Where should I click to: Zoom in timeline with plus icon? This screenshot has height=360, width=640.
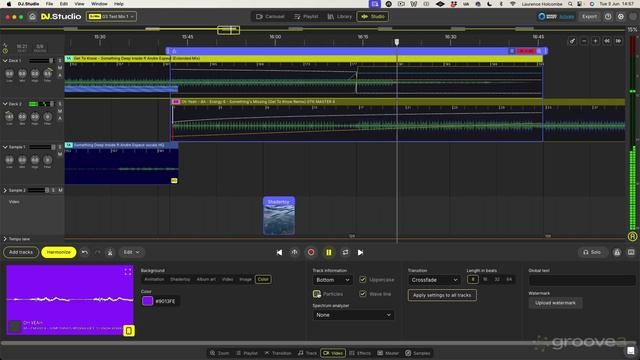tap(596, 41)
